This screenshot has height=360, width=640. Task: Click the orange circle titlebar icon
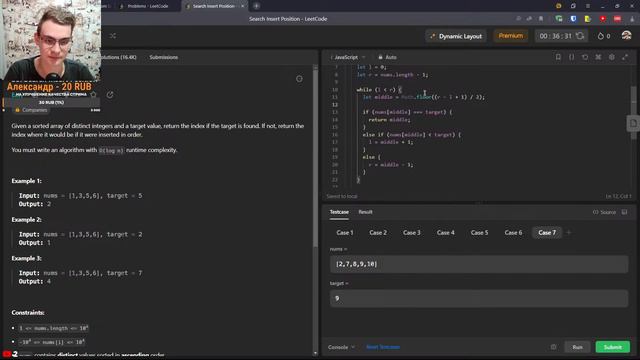tap(559, 6)
